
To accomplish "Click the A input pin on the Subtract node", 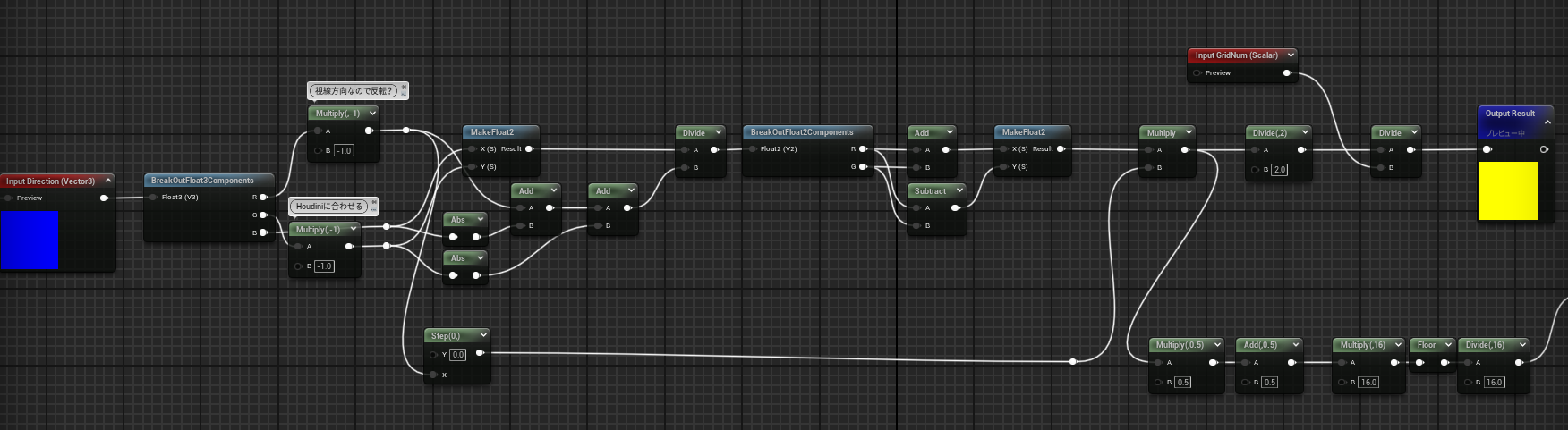I will [916, 207].
